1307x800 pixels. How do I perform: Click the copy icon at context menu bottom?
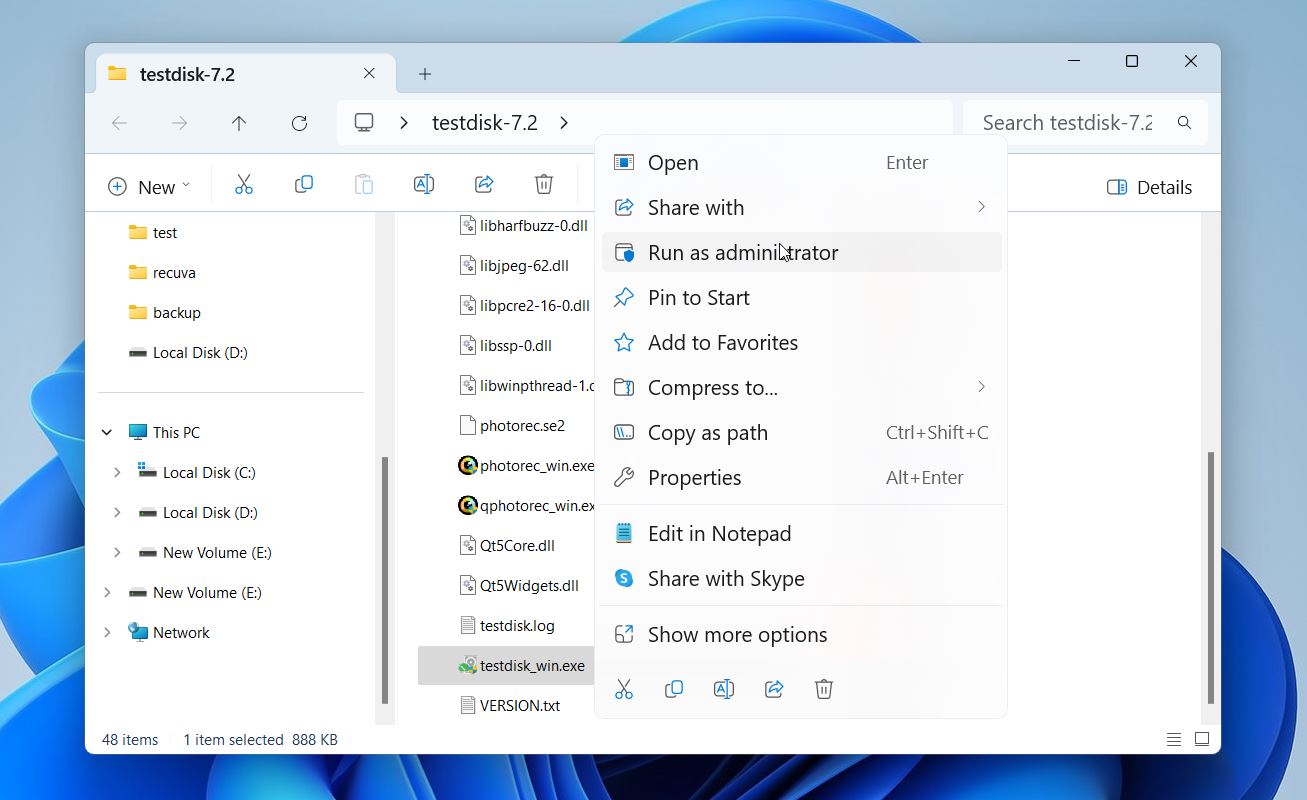click(674, 689)
